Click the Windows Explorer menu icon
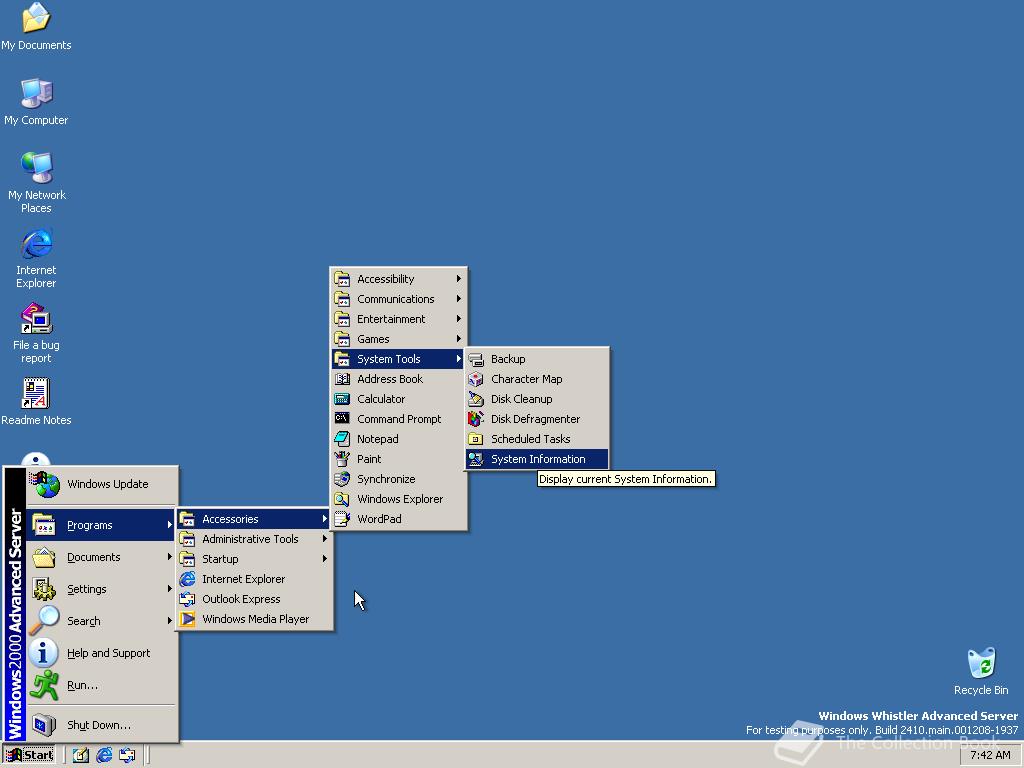Screen dimensions: 1024x768 [342, 500]
